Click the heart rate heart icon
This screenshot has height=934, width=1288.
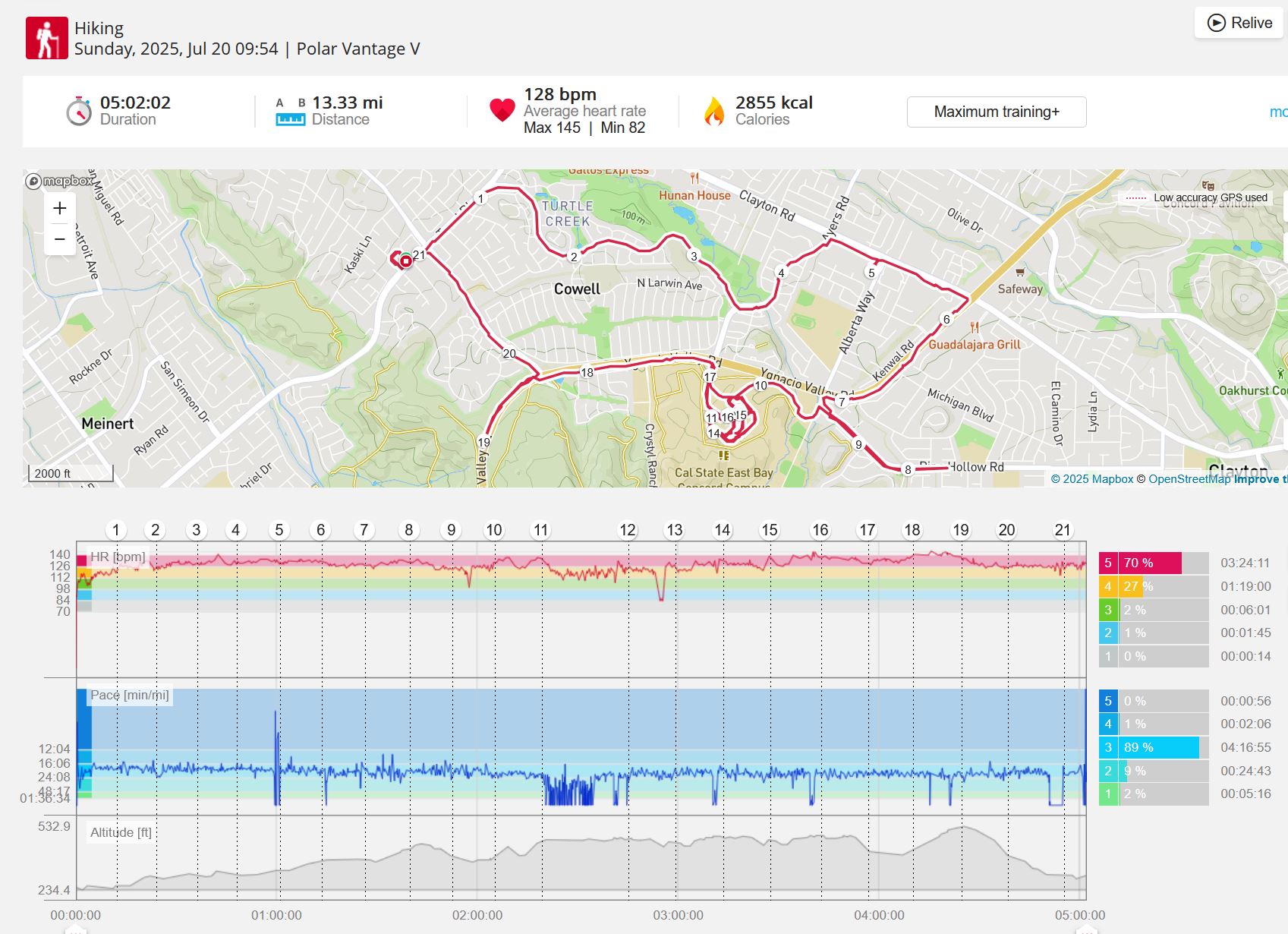[x=502, y=111]
